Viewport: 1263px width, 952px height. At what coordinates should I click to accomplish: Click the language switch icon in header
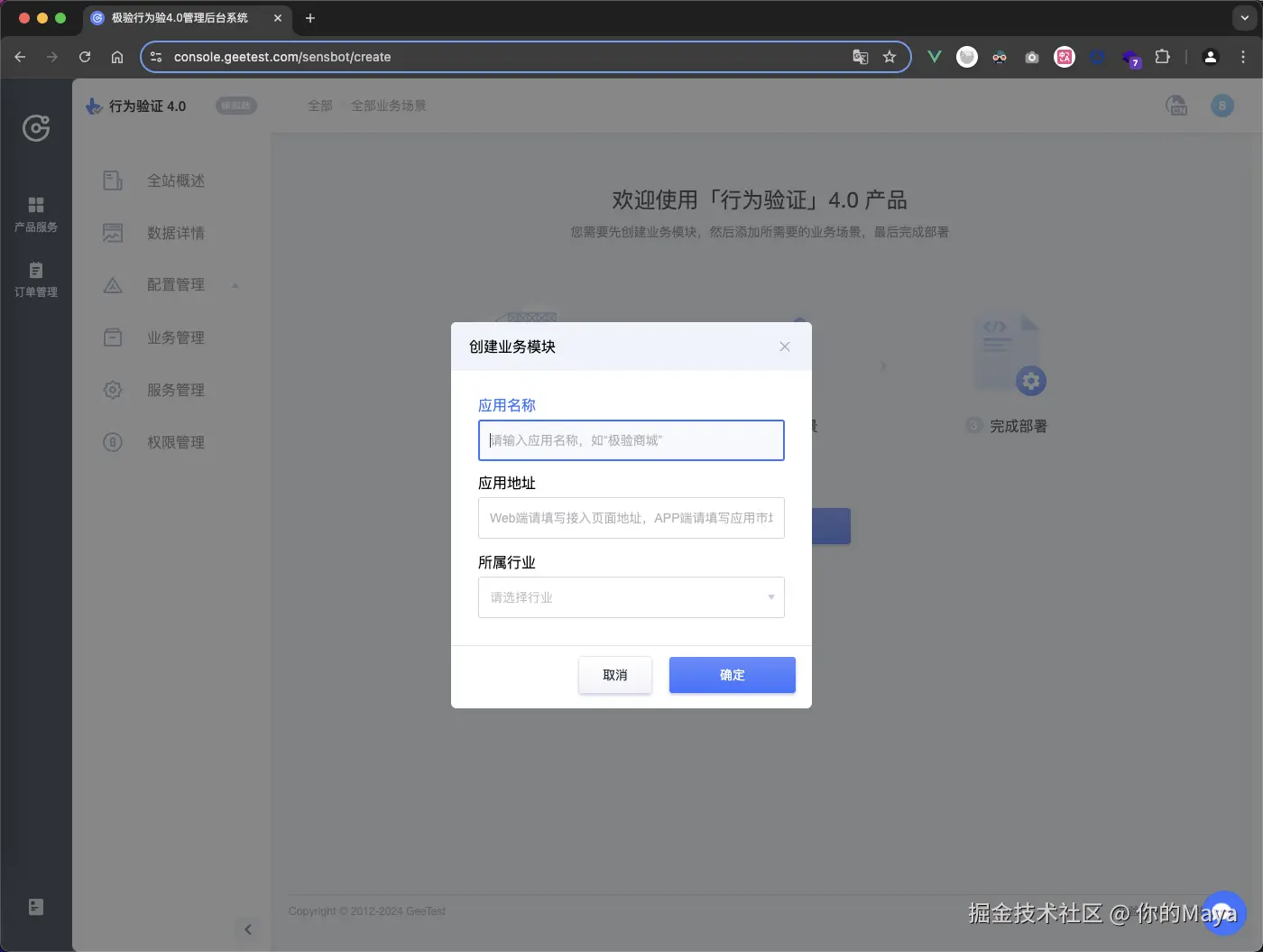click(1176, 106)
